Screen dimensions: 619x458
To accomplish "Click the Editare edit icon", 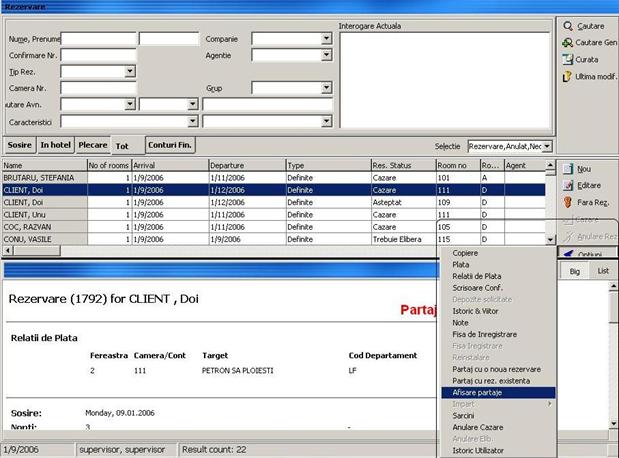I will point(568,185).
